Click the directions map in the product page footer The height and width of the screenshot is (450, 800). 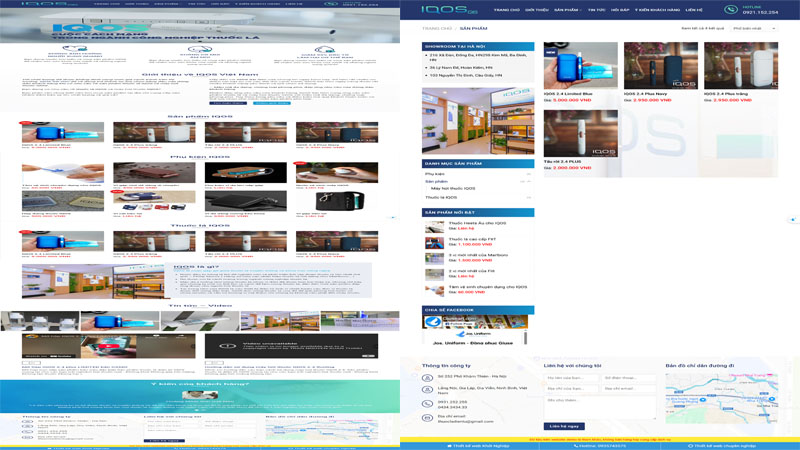pos(721,398)
